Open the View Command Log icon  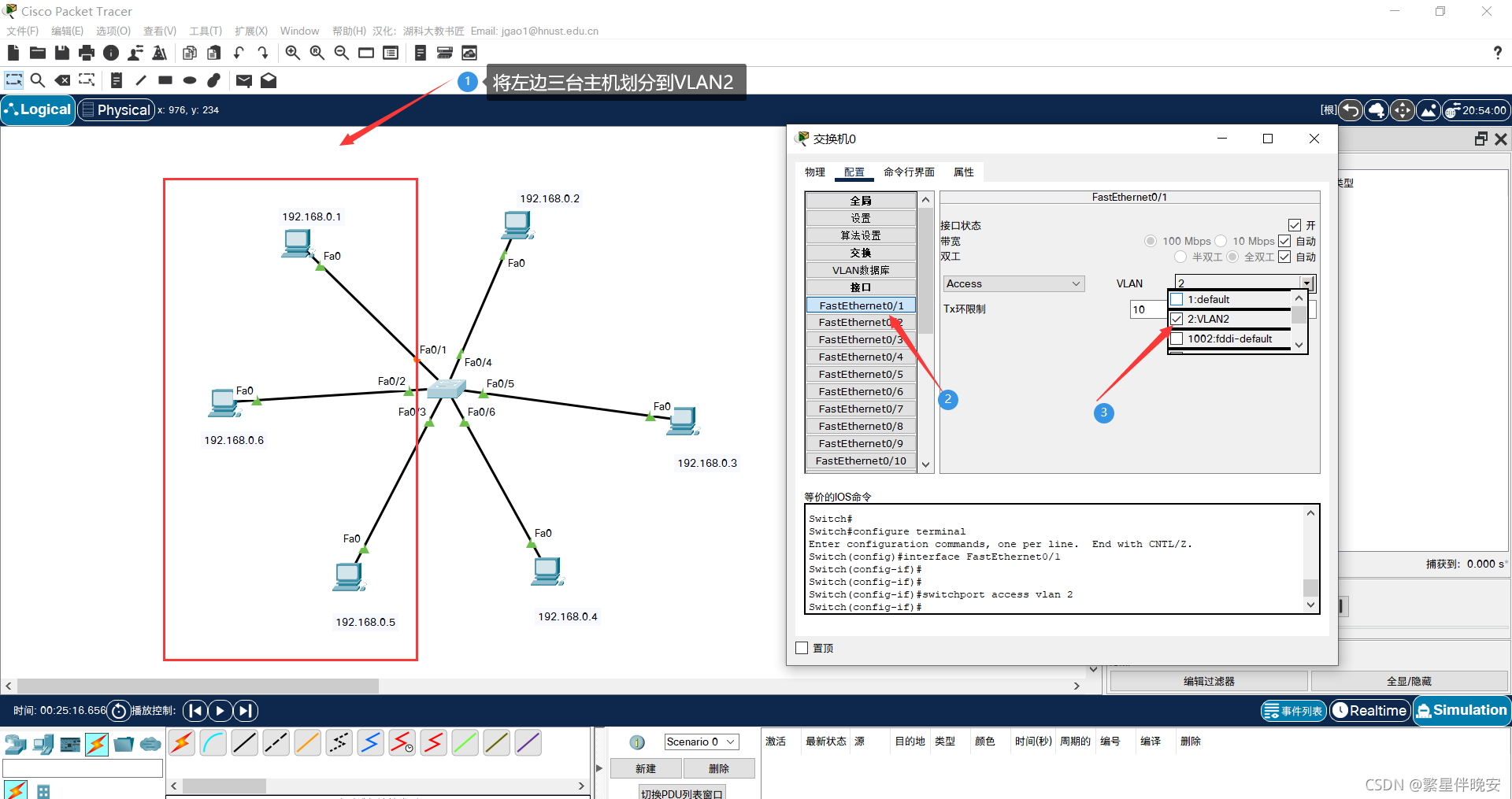[x=421, y=53]
